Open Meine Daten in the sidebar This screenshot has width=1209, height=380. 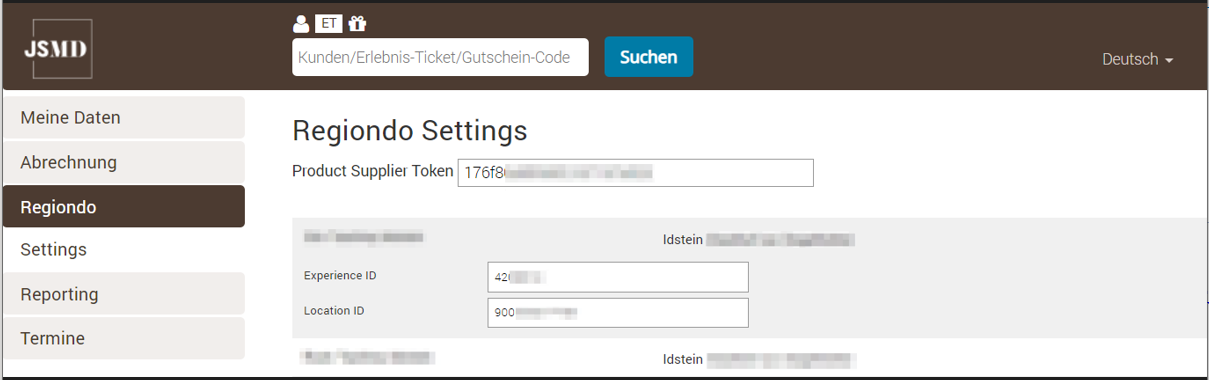coord(123,117)
